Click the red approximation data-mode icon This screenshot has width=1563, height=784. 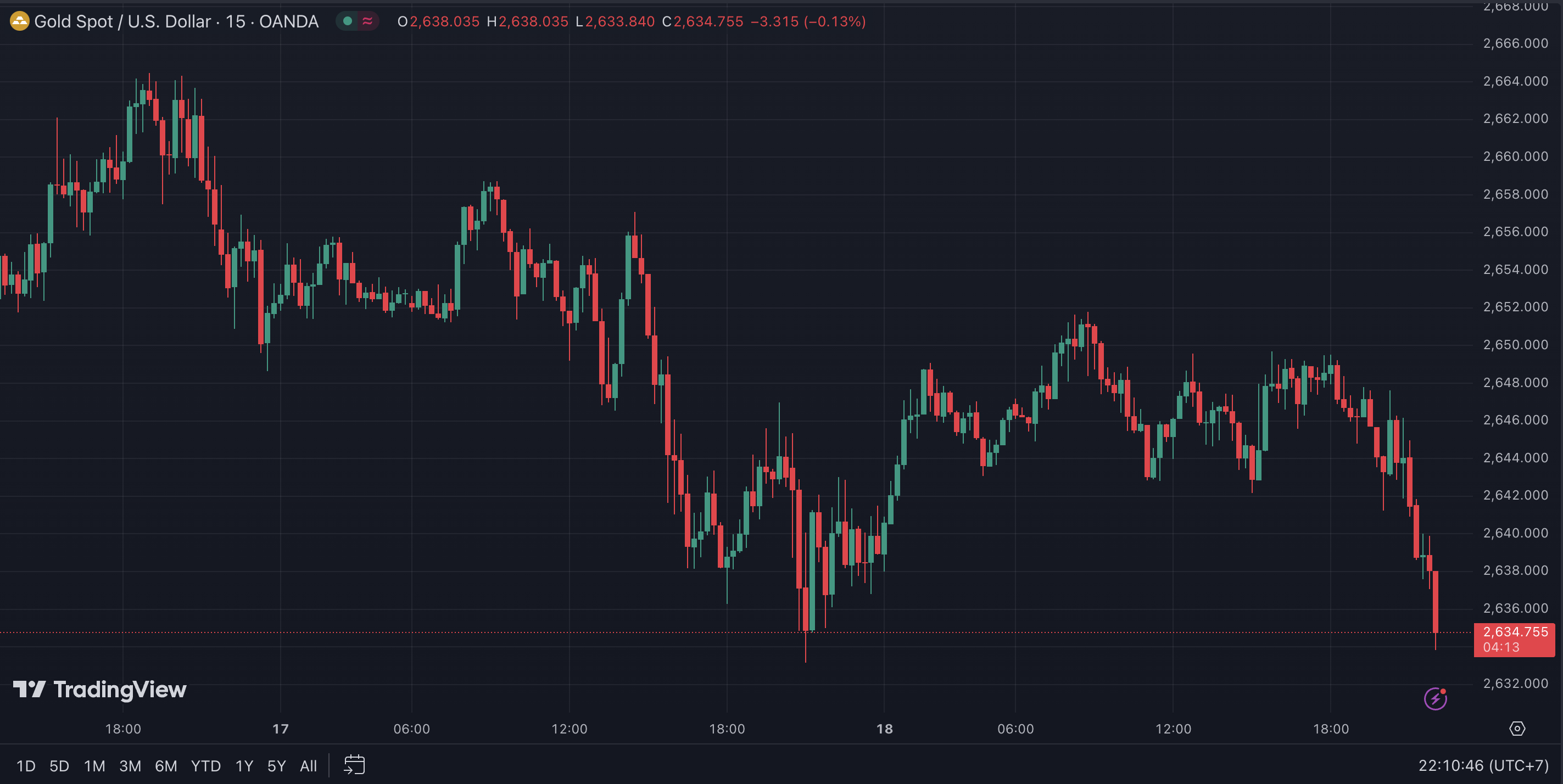(367, 21)
